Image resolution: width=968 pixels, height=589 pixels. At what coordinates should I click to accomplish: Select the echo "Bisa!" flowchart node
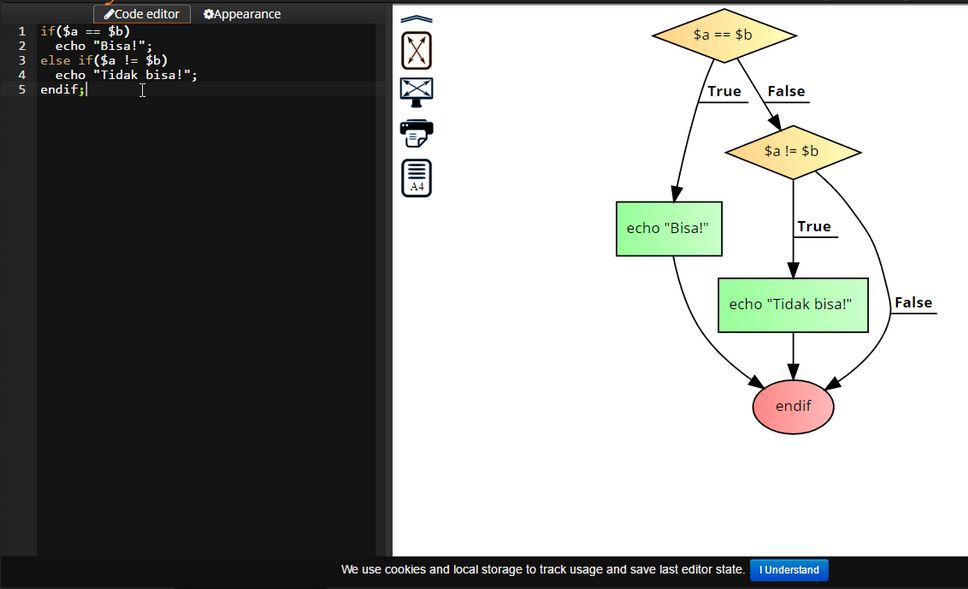(669, 228)
